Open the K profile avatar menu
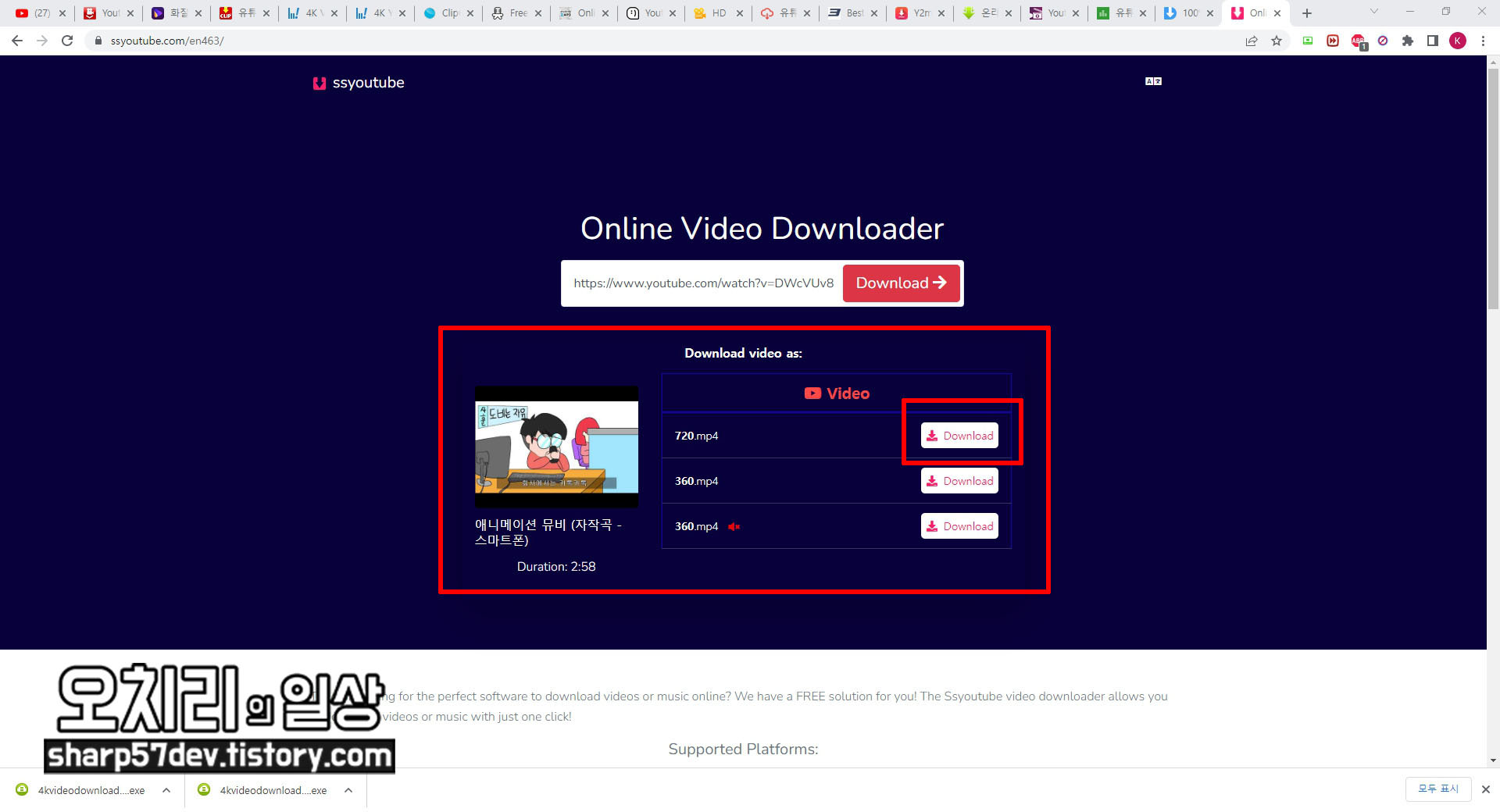 pos(1458,41)
